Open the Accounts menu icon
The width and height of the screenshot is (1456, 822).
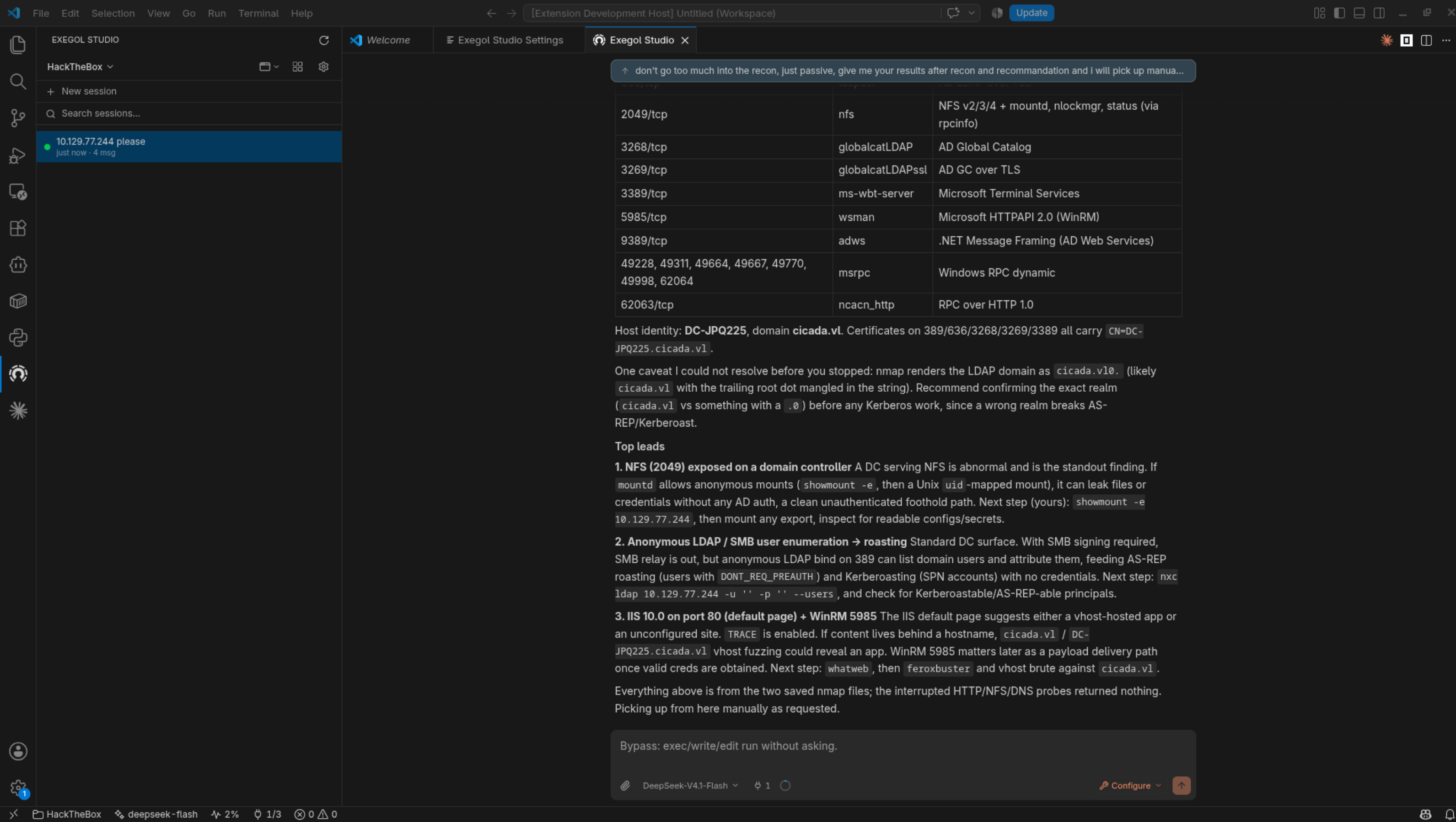(18, 752)
